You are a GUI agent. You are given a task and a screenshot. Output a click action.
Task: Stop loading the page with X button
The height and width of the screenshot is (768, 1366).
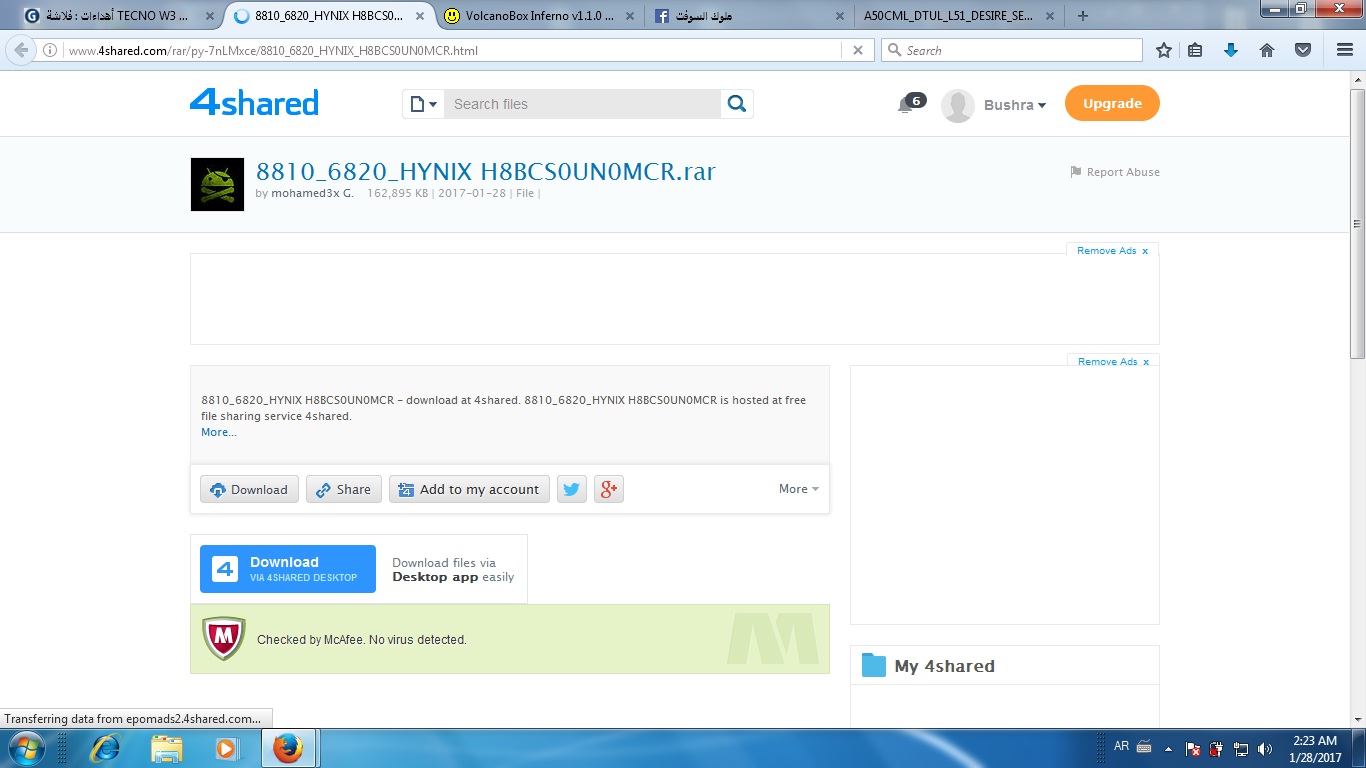pos(857,50)
